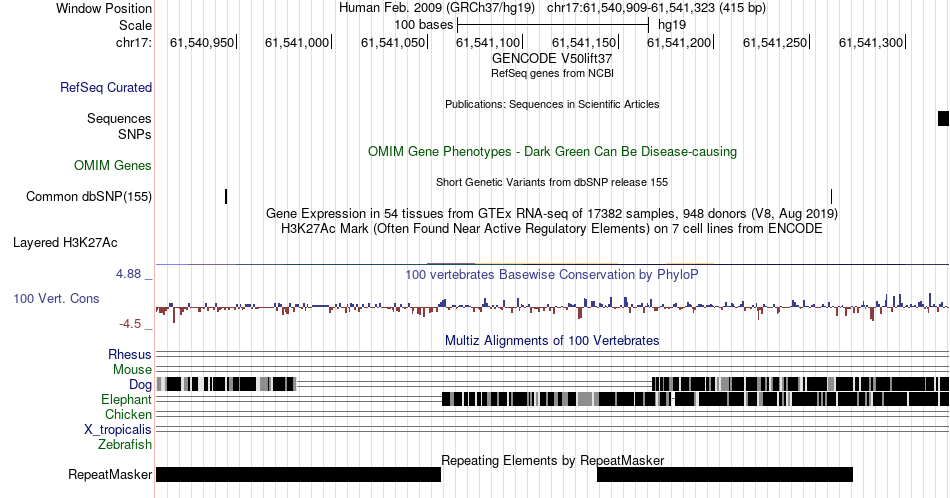The image size is (950, 498).
Task: Click the left RepeatMasker element block
Action: pos(298,474)
